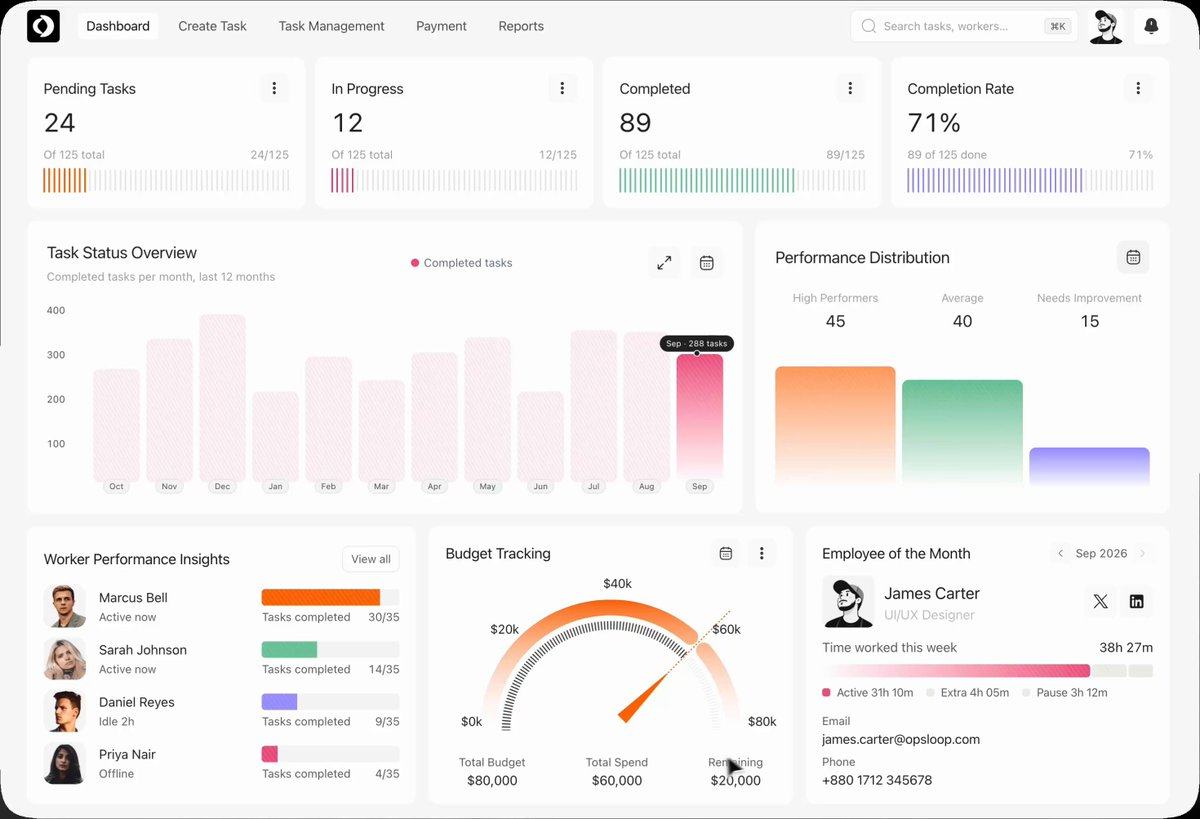1200x819 pixels.
Task: Click Sarah Johnson's avatar
Action: point(65,658)
